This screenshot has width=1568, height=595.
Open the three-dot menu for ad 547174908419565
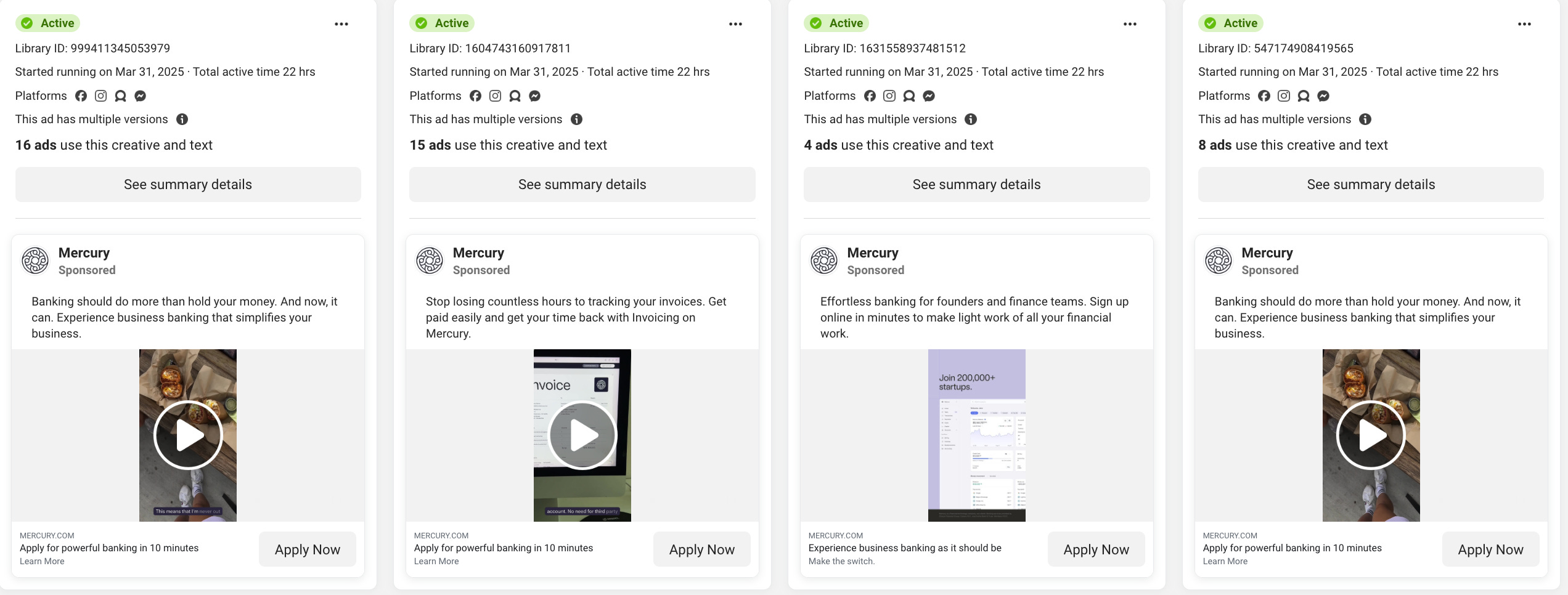click(1524, 24)
